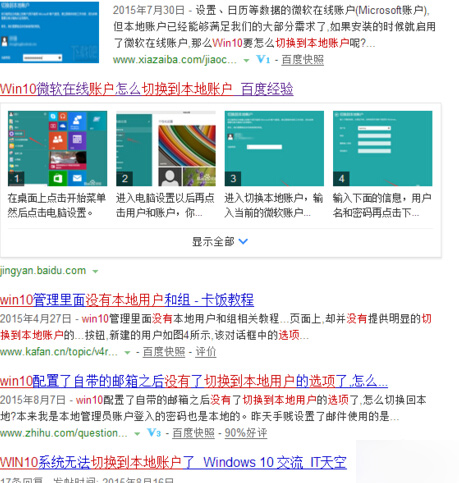Read caption 输入下面的信息，用户名和密码

[382, 205]
